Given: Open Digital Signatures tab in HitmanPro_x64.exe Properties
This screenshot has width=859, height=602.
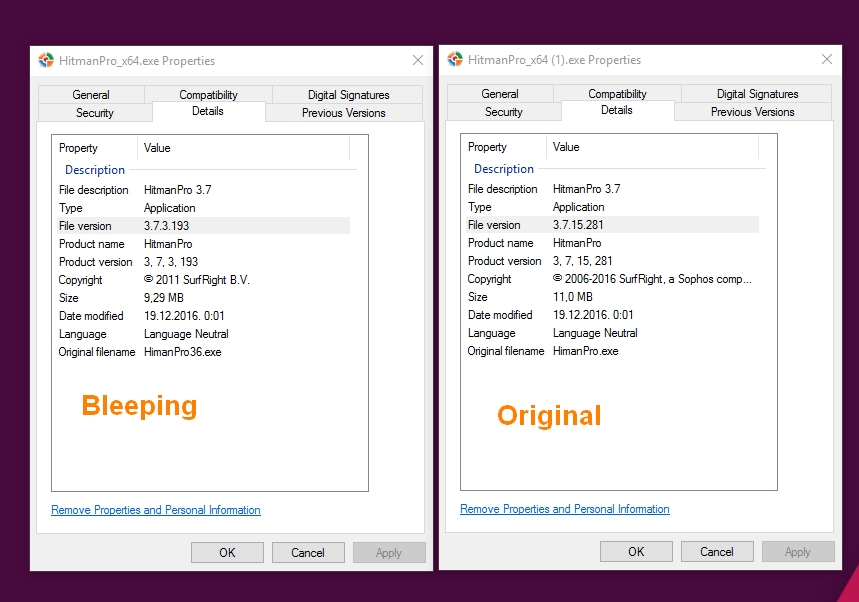Looking at the screenshot, I should [348, 94].
